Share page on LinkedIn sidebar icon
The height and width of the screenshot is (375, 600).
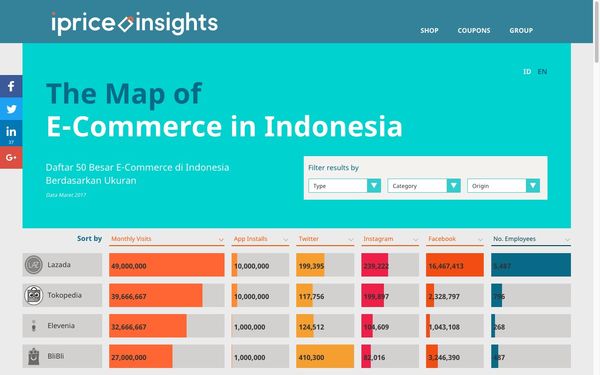11,133
